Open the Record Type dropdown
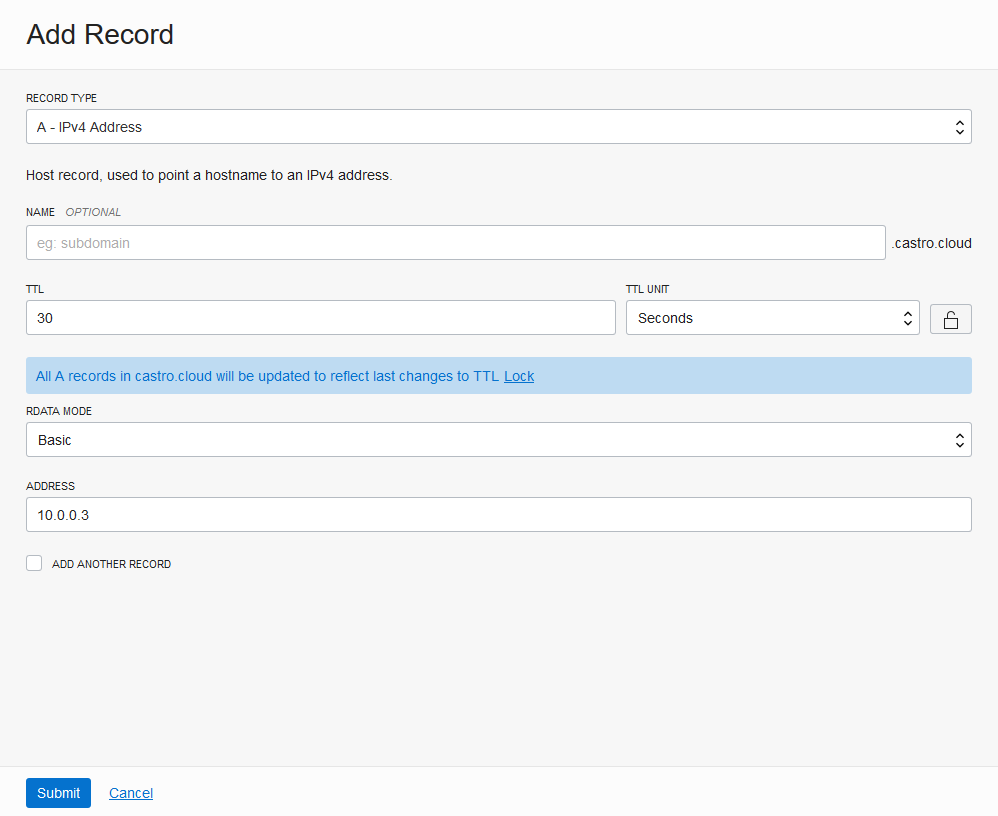This screenshot has width=998, height=816. 498,127
